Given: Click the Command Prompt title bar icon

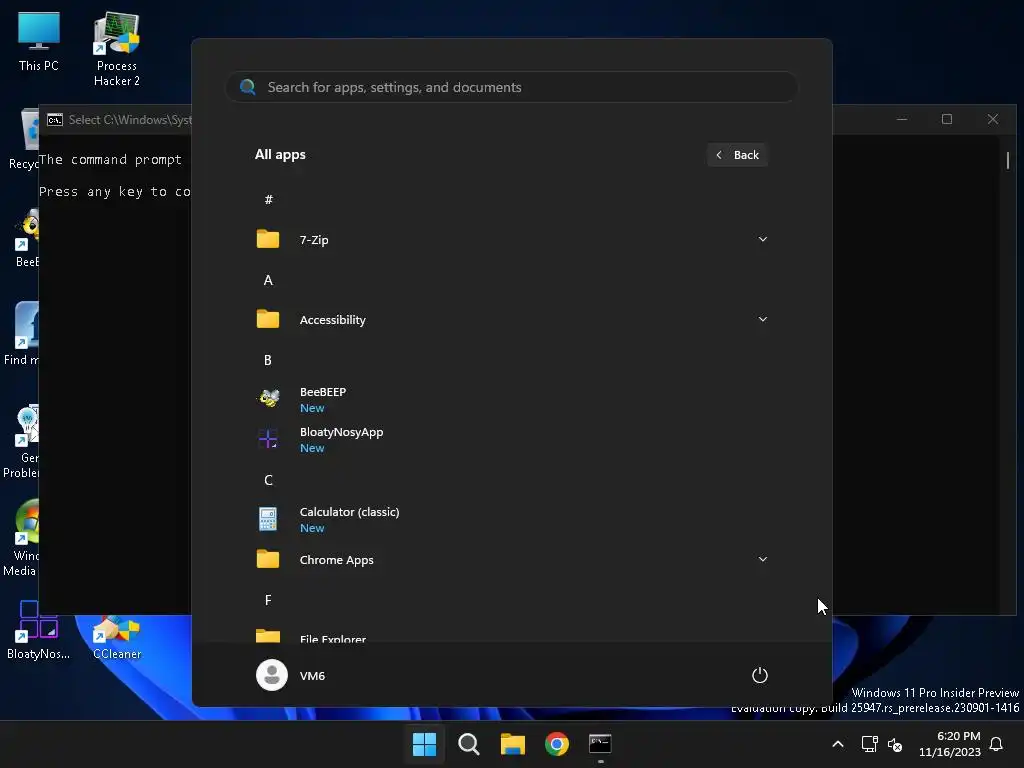Looking at the screenshot, I should point(55,120).
